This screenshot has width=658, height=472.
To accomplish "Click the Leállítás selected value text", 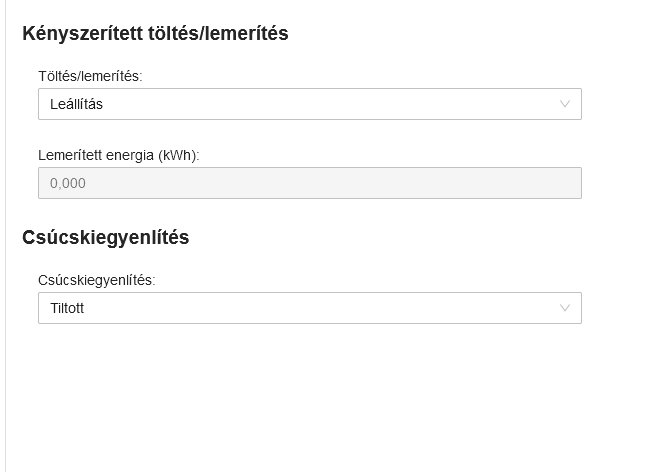I will coord(76,104).
